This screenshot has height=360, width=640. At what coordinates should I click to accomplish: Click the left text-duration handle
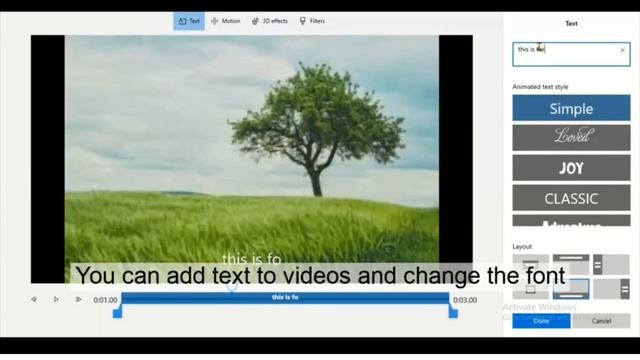point(117,313)
